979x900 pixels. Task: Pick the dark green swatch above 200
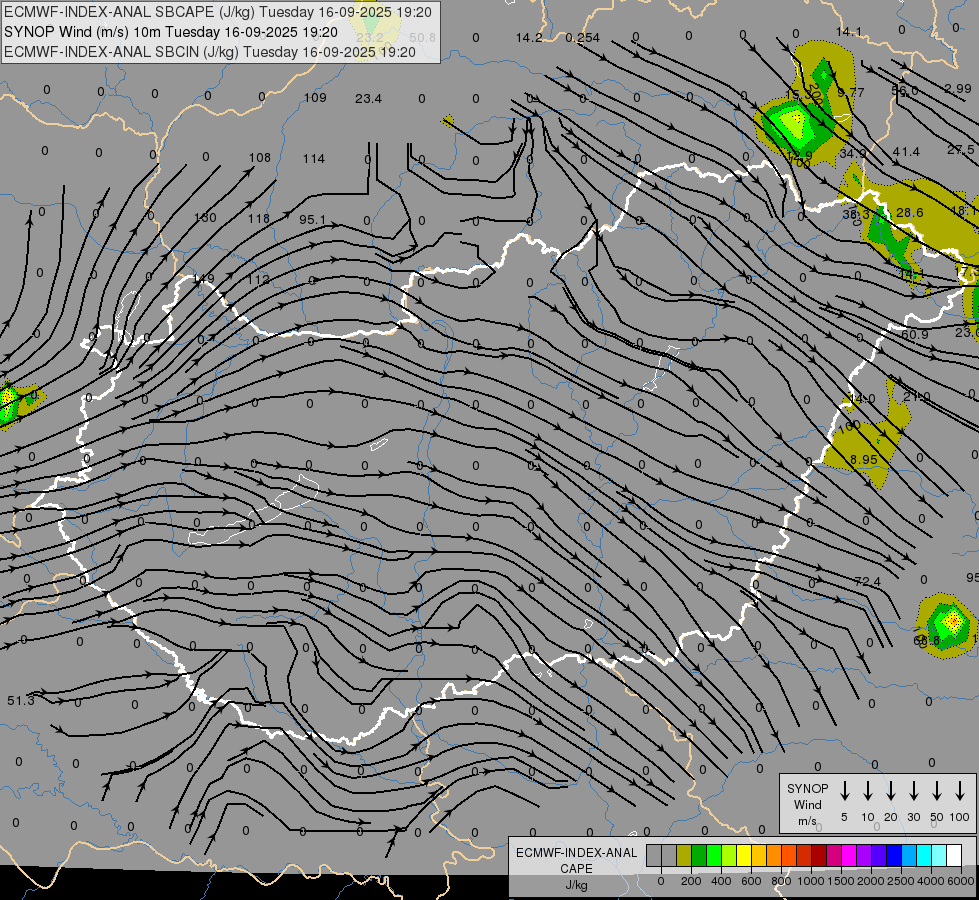point(699,856)
